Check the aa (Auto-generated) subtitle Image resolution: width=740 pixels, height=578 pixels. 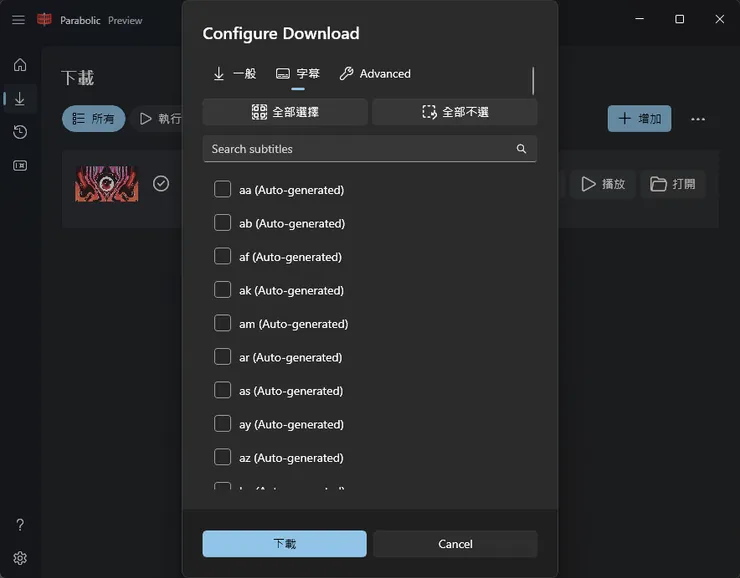point(222,189)
